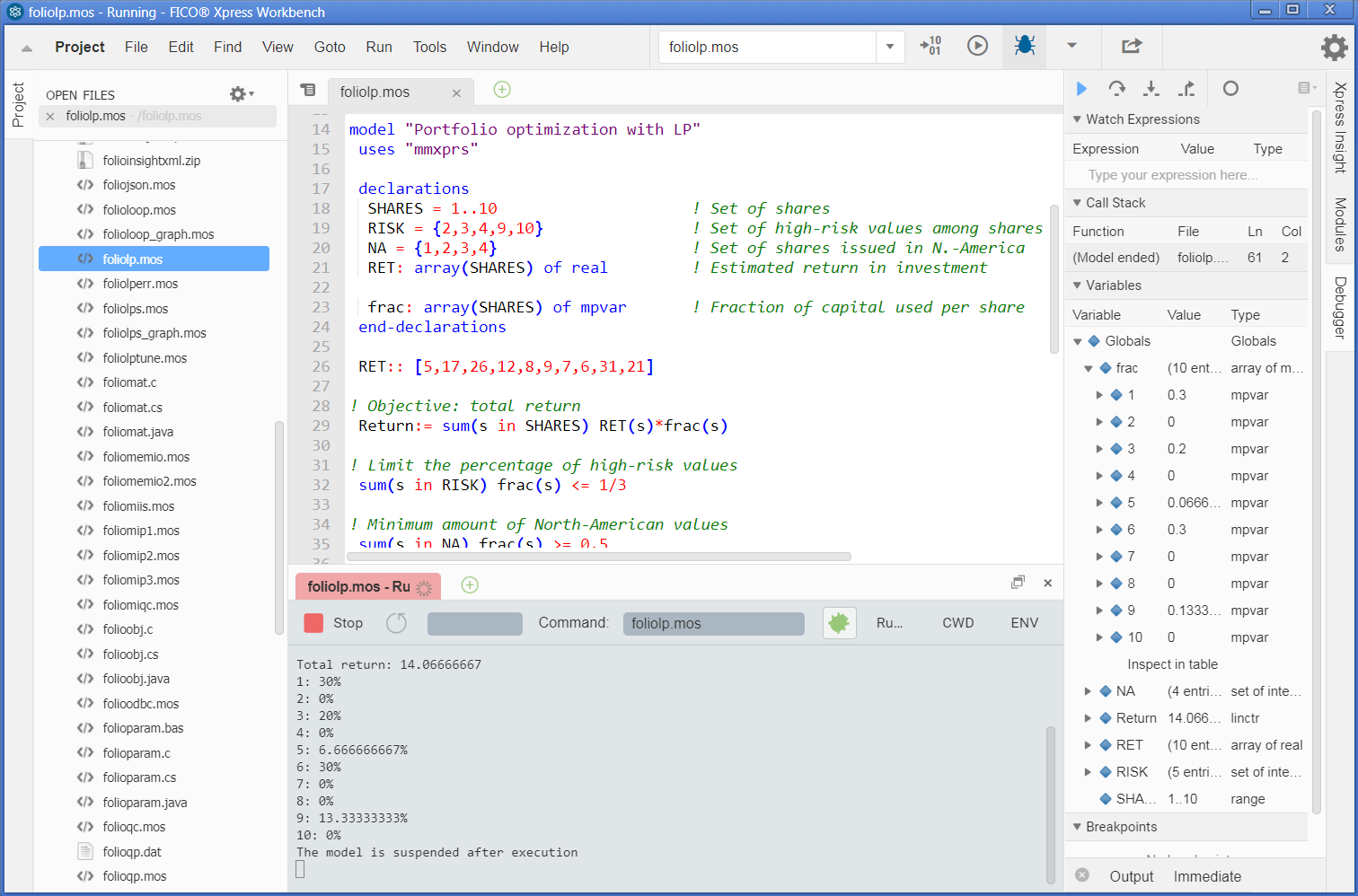Continue execution in the Debugger panel
Image resolution: width=1358 pixels, height=896 pixels.
point(1081,88)
